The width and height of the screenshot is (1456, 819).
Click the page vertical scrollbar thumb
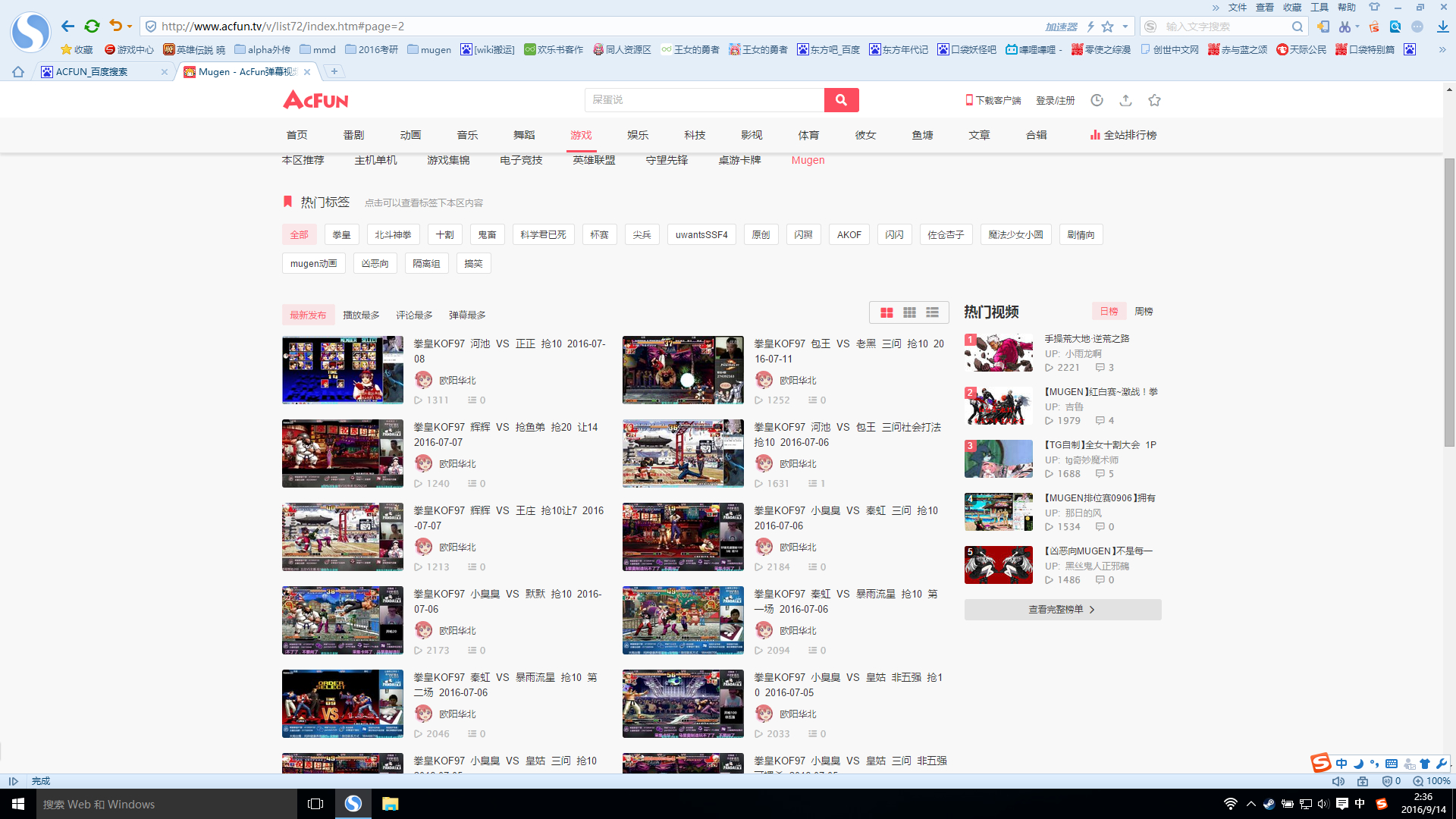click(x=1449, y=302)
